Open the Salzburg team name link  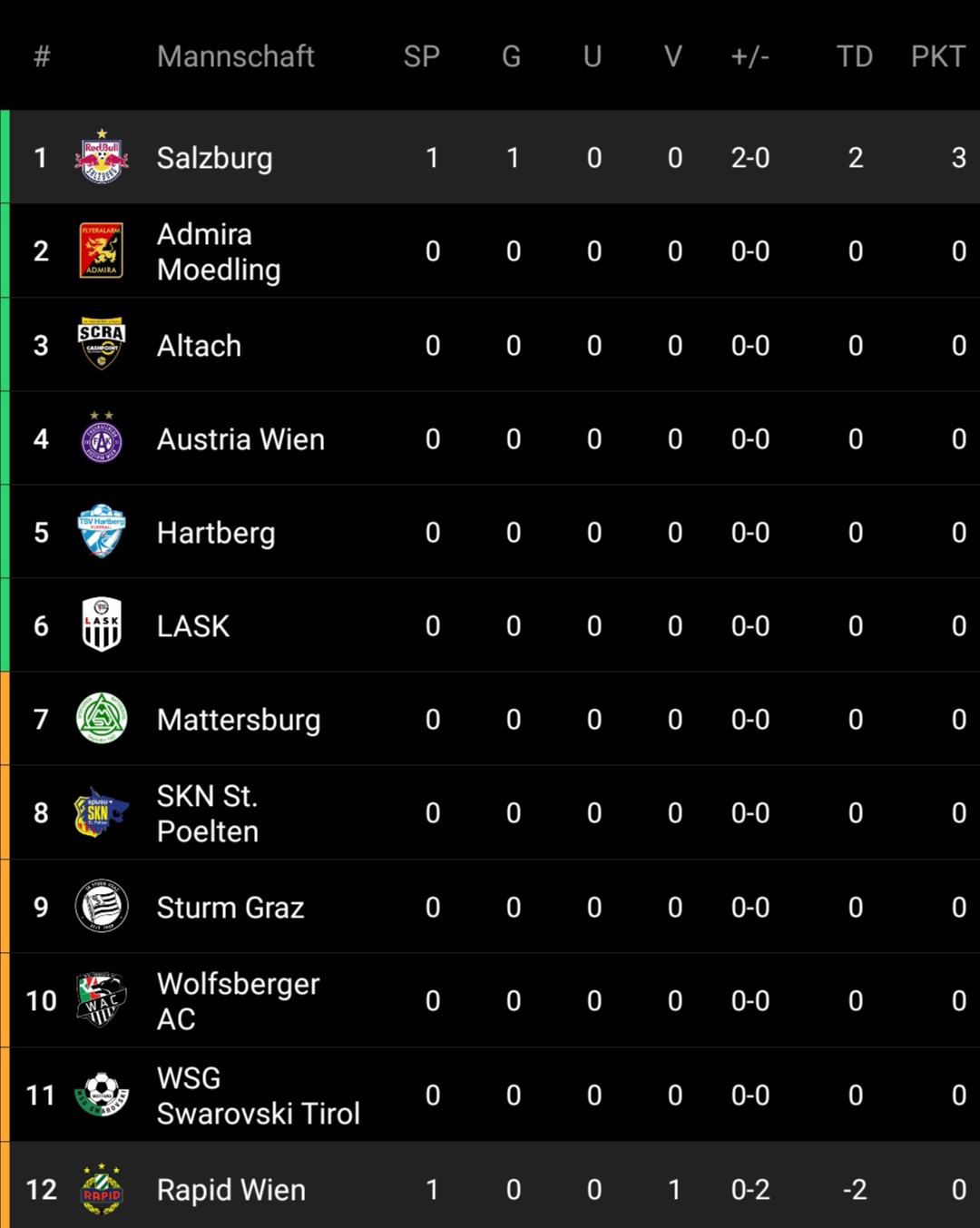click(x=215, y=158)
